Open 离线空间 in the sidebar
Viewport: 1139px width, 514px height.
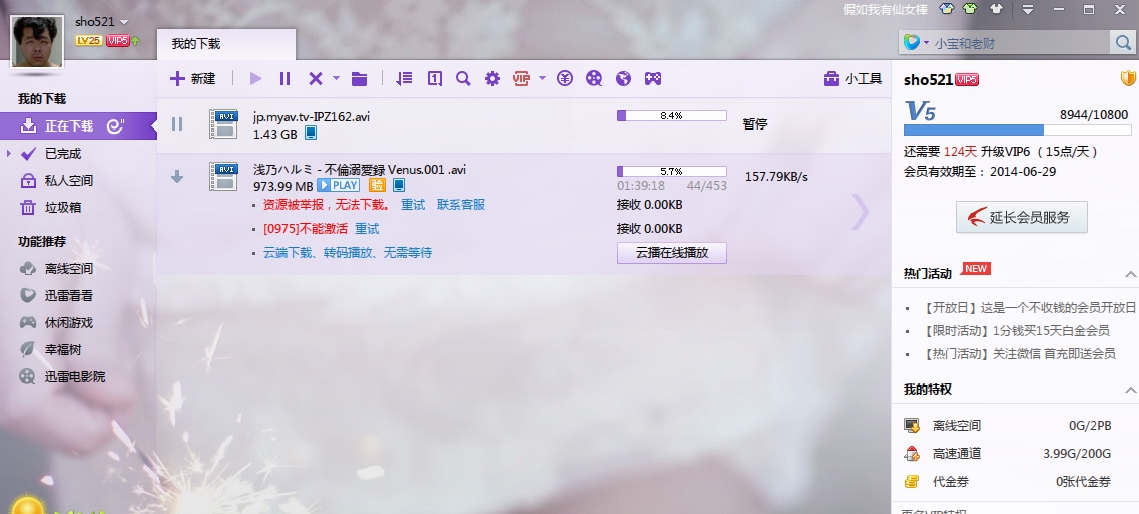(x=69, y=269)
